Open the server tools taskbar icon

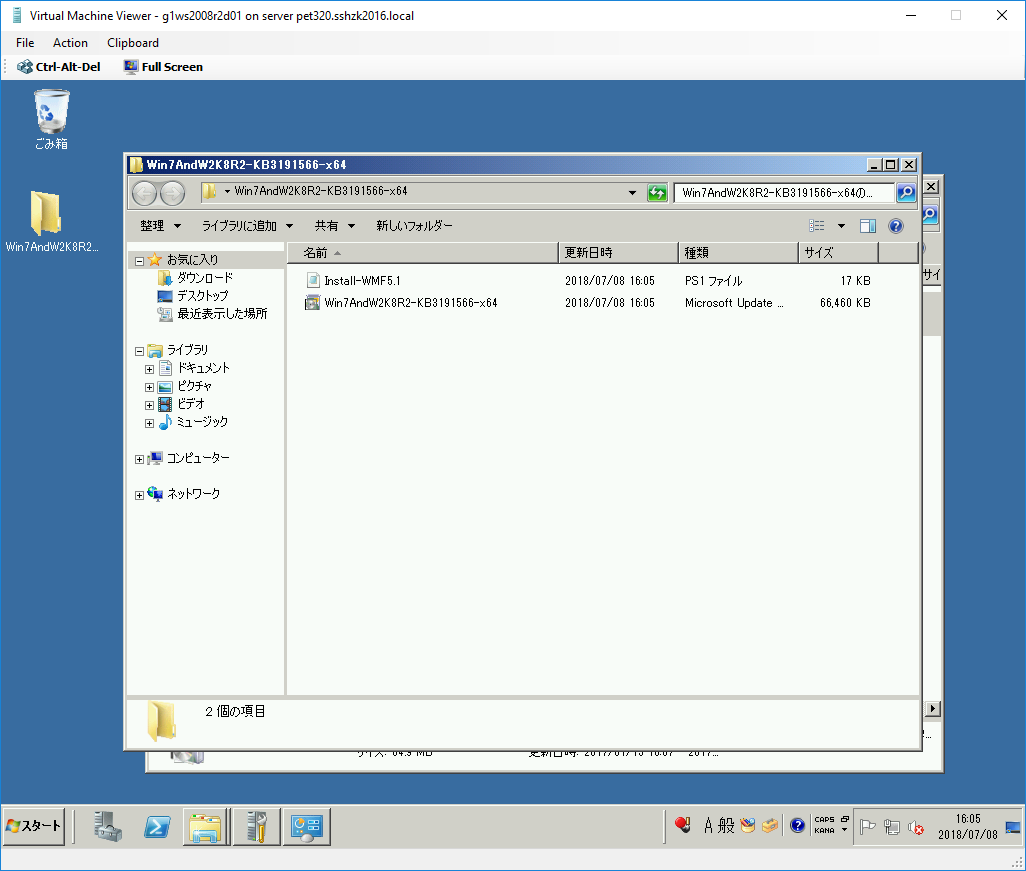pyautogui.click(x=257, y=827)
